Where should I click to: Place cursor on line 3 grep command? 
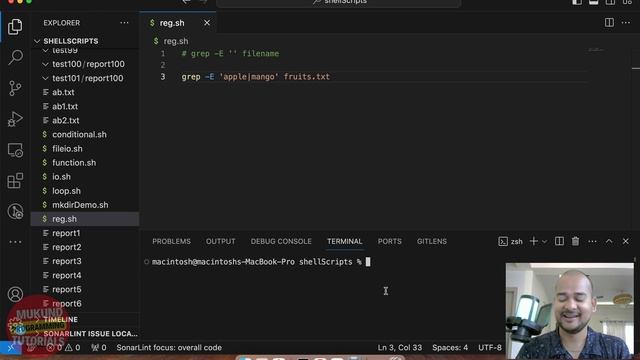click(x=256, y=77)
